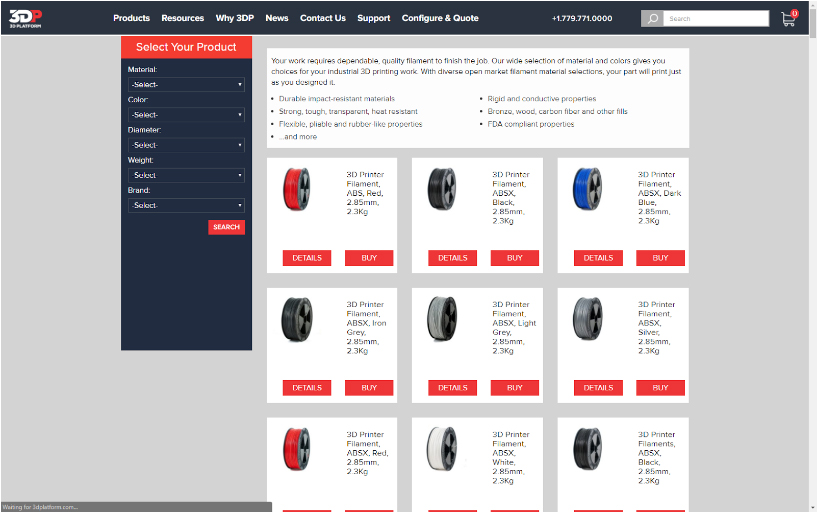
Task: Open the Resources menu
Action: pos(183,18)
